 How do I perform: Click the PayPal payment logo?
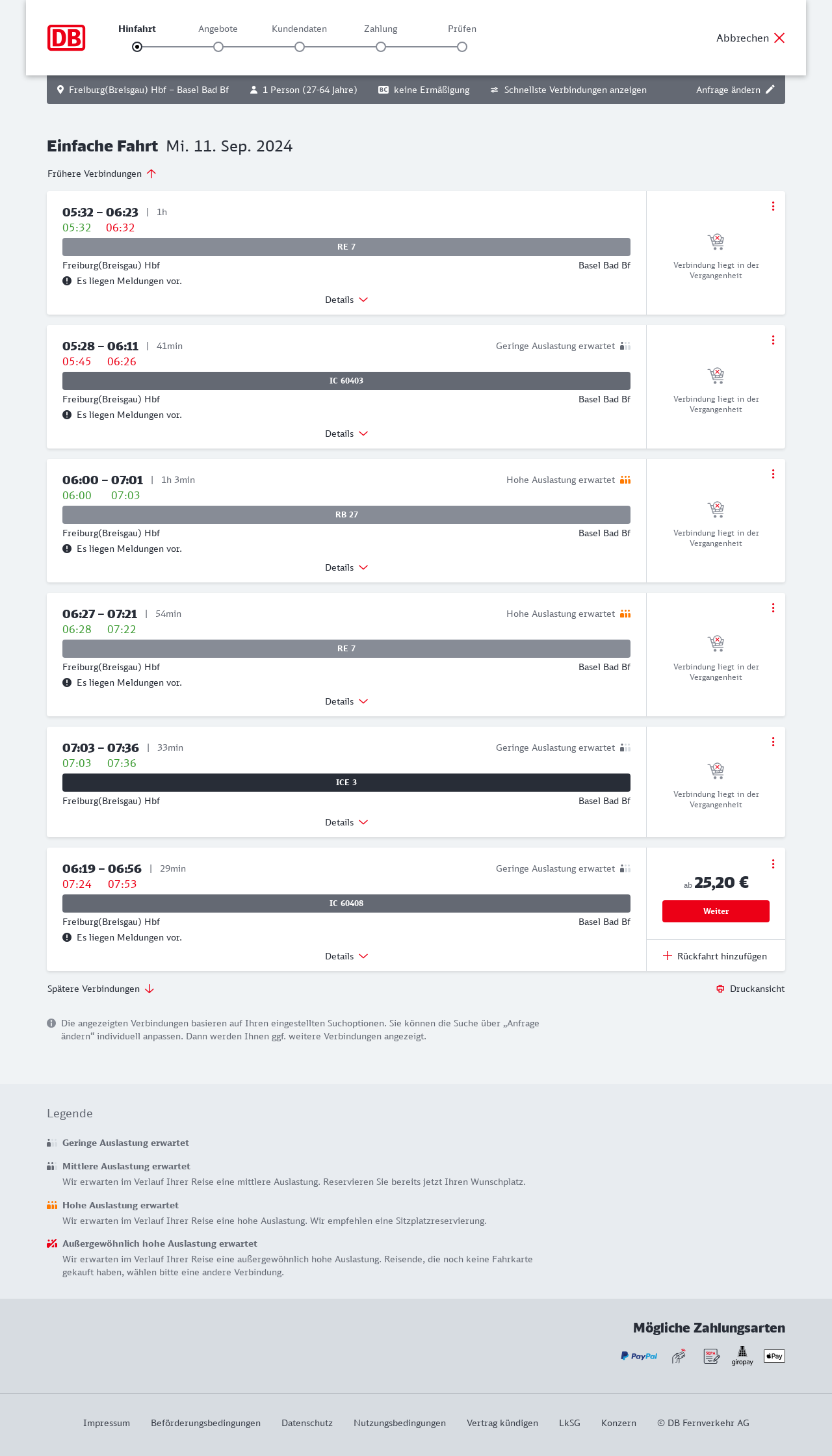pyautogui.click(x=639, y=1356)
